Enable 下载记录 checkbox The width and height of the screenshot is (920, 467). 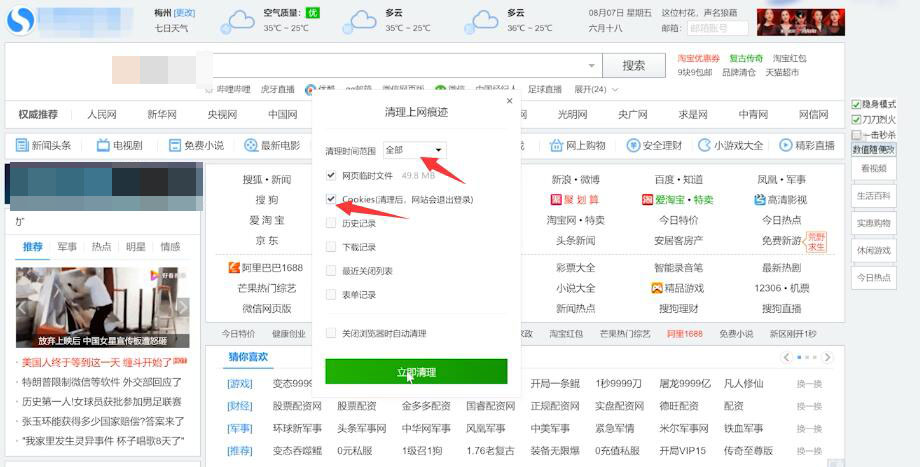(331, 246)
